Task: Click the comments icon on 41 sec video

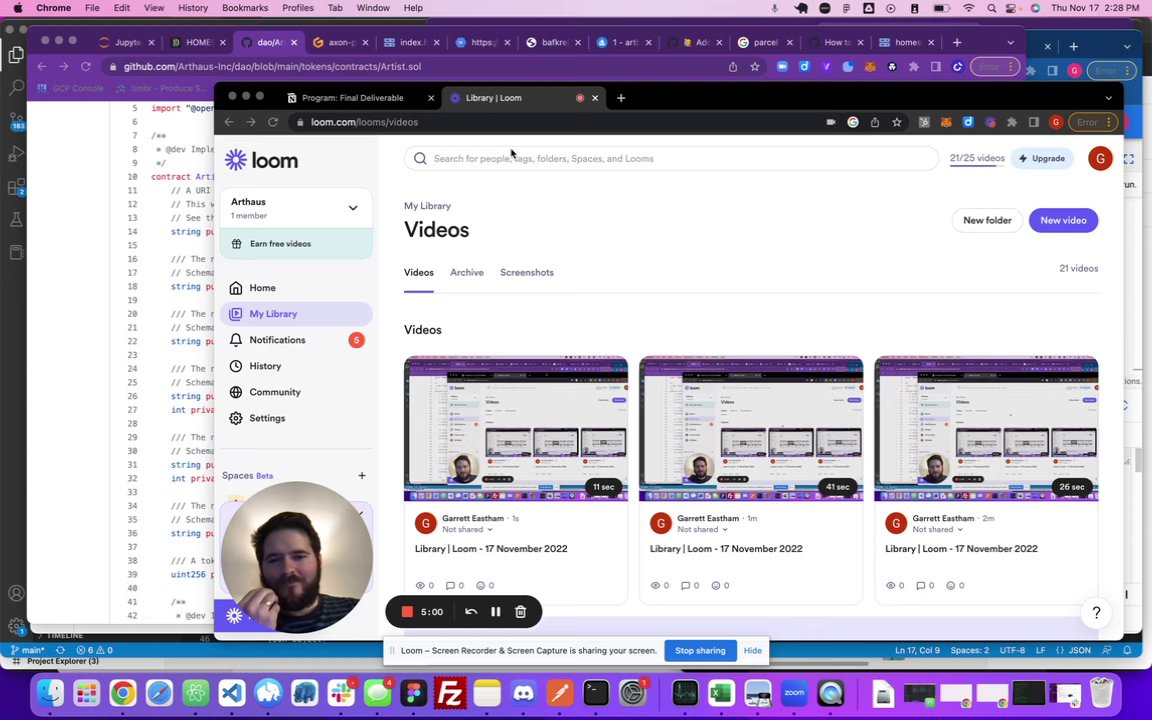Action: point(685,586)
